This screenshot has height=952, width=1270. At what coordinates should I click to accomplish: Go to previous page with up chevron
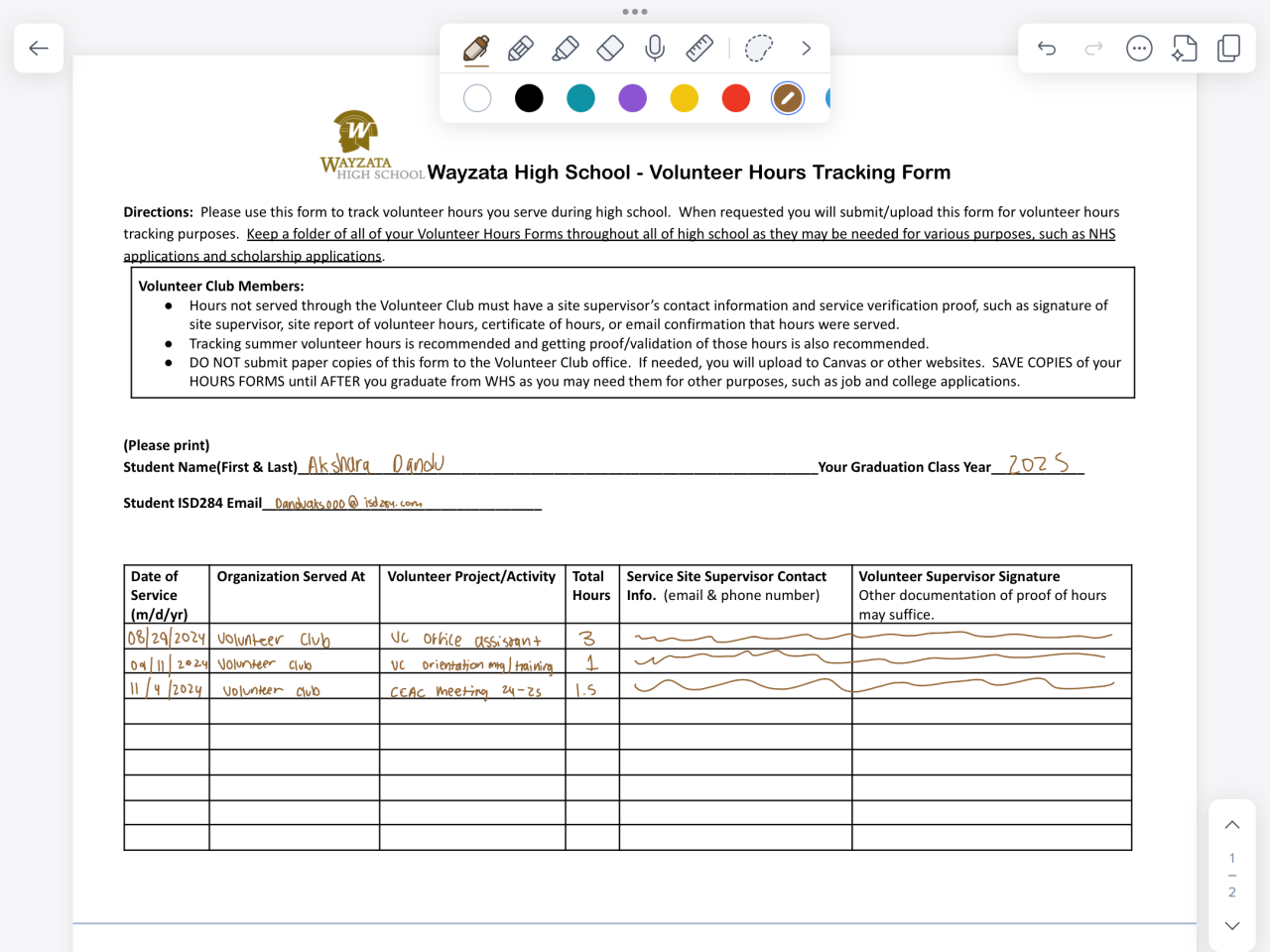(1232, 825)
